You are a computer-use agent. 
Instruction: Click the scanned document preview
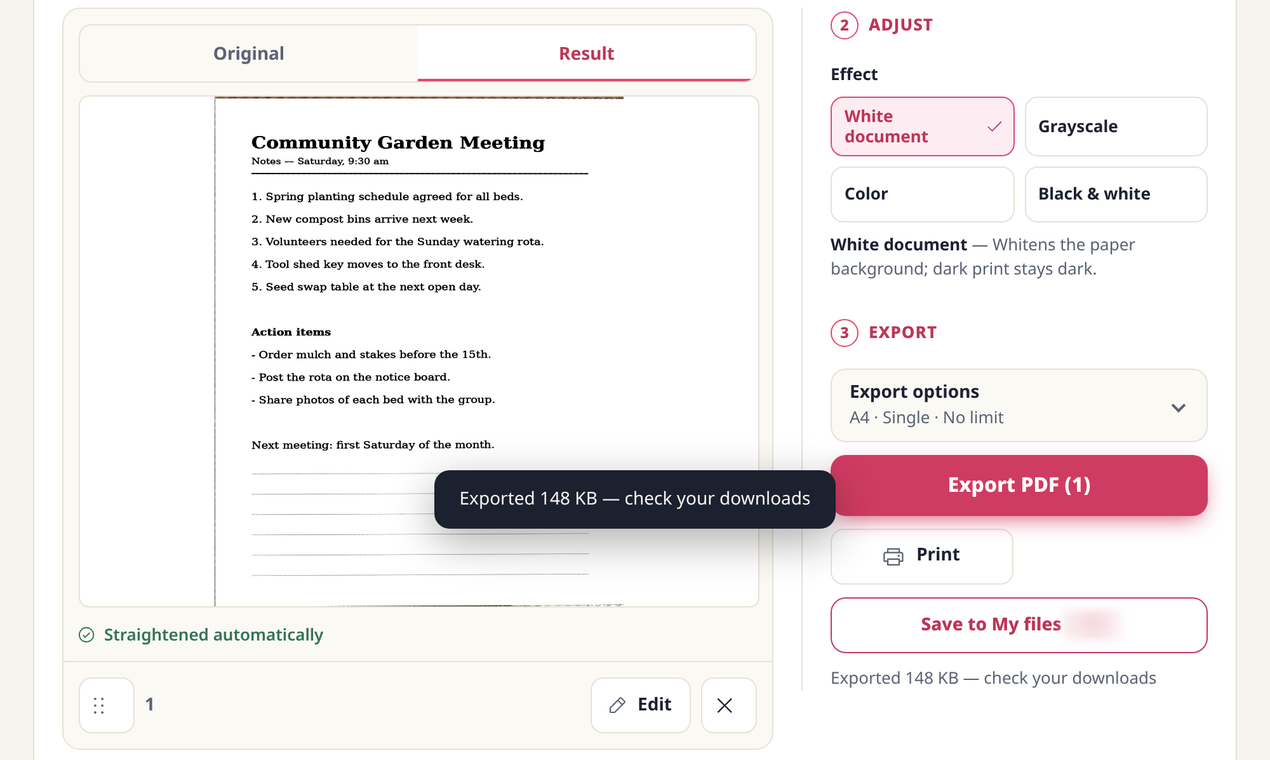[419, 351]
